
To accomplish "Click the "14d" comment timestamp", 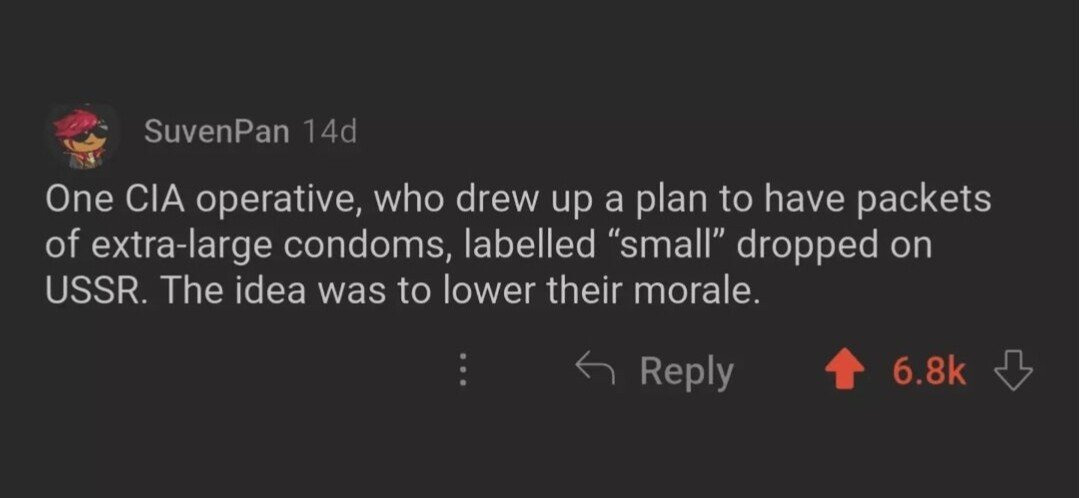I will [329, 131].
